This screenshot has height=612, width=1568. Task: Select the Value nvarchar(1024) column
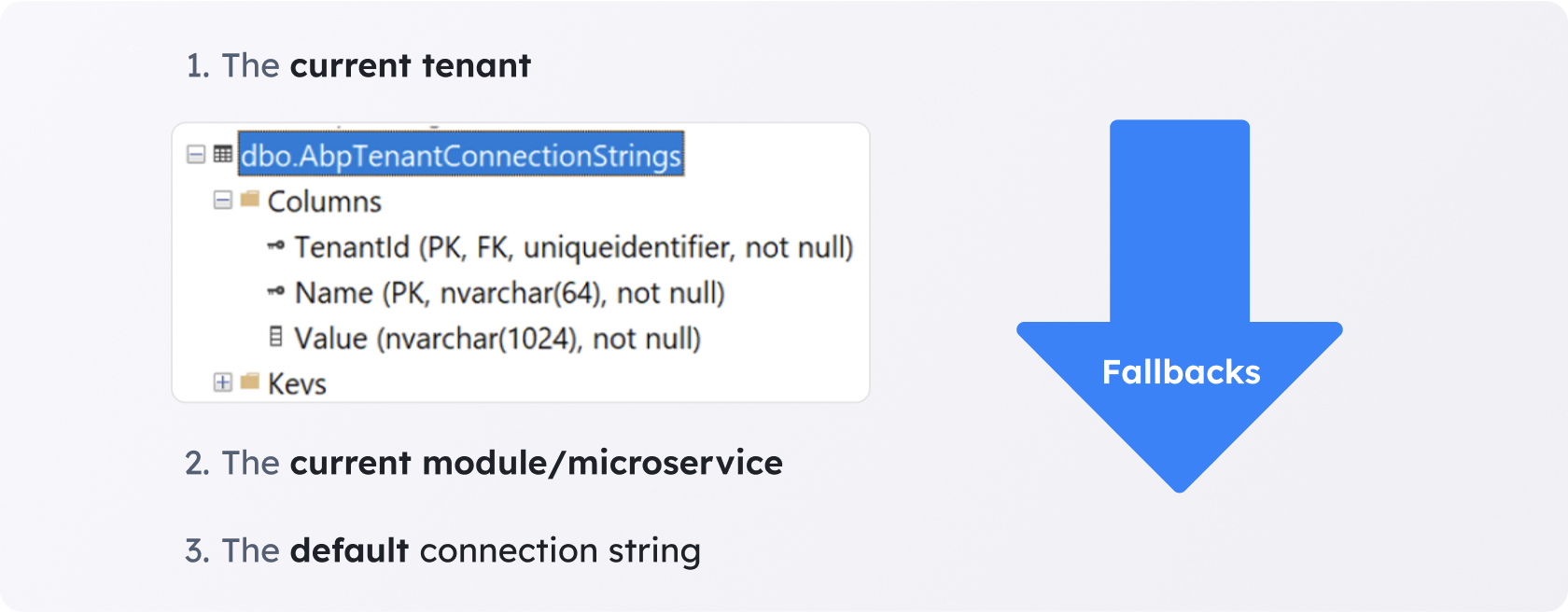tap(497, 339)
